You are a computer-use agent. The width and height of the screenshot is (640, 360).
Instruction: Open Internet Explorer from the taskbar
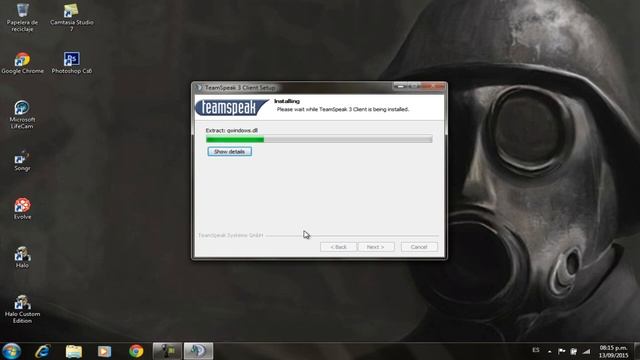[42, 351]
